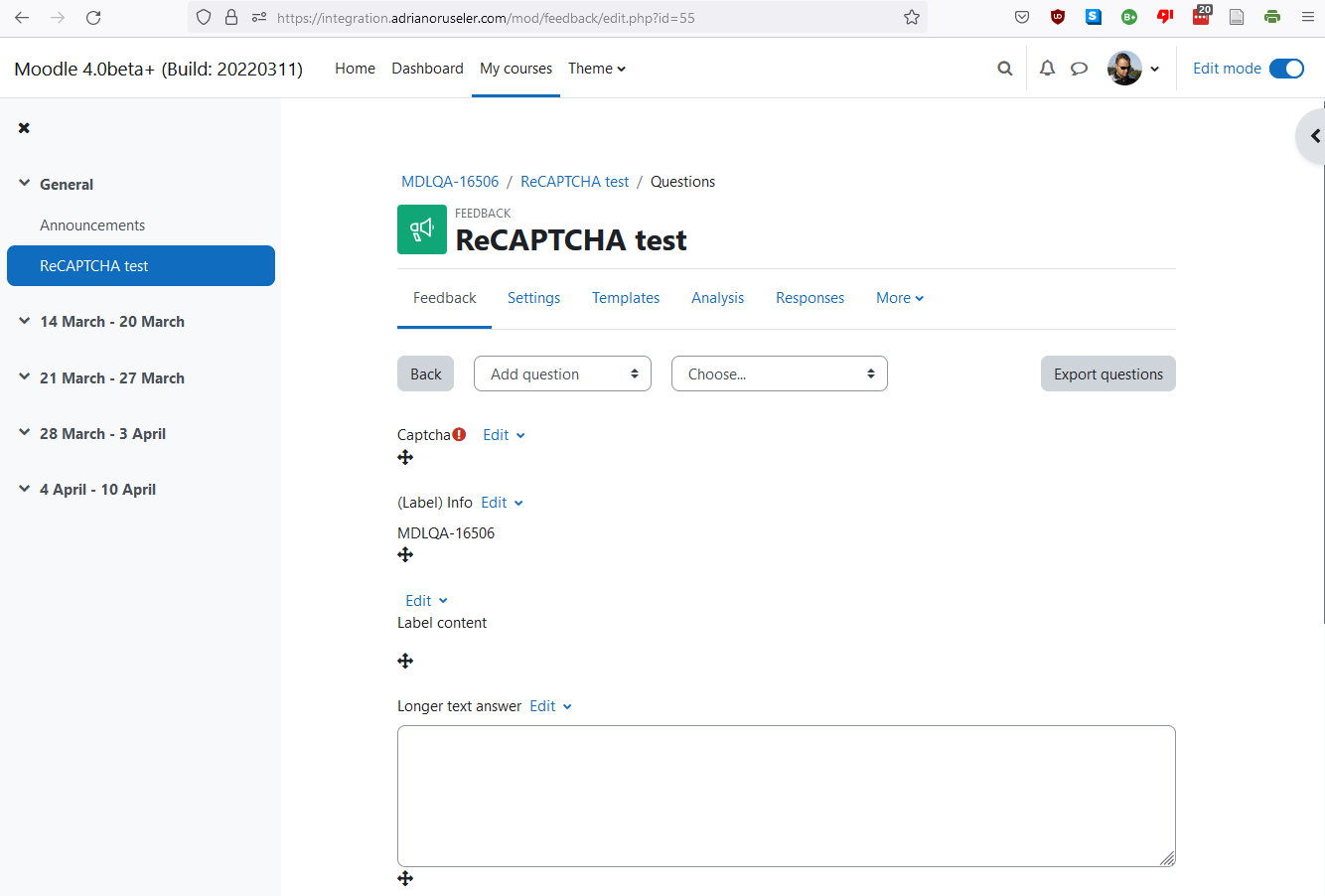The image size is (1325, 896).
Task: Open the Pocket save icon
Action: (1022, 17)
